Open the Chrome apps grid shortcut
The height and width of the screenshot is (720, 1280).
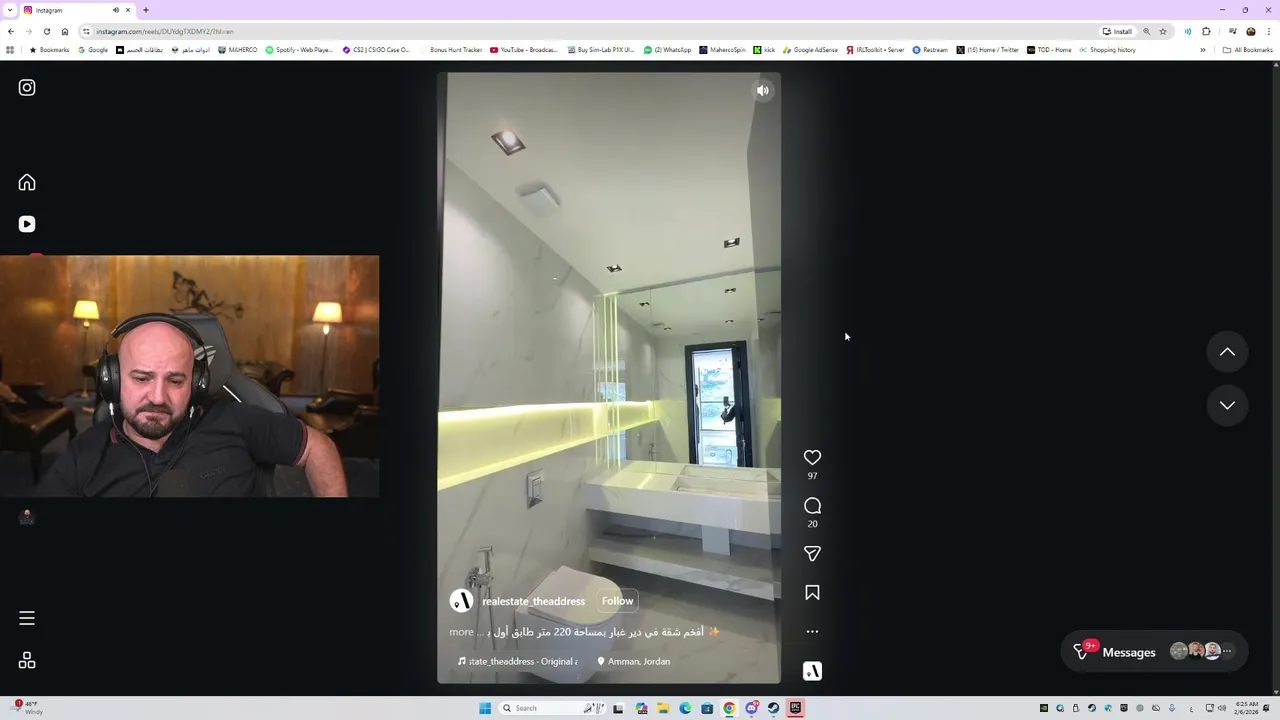click(10, 50)
